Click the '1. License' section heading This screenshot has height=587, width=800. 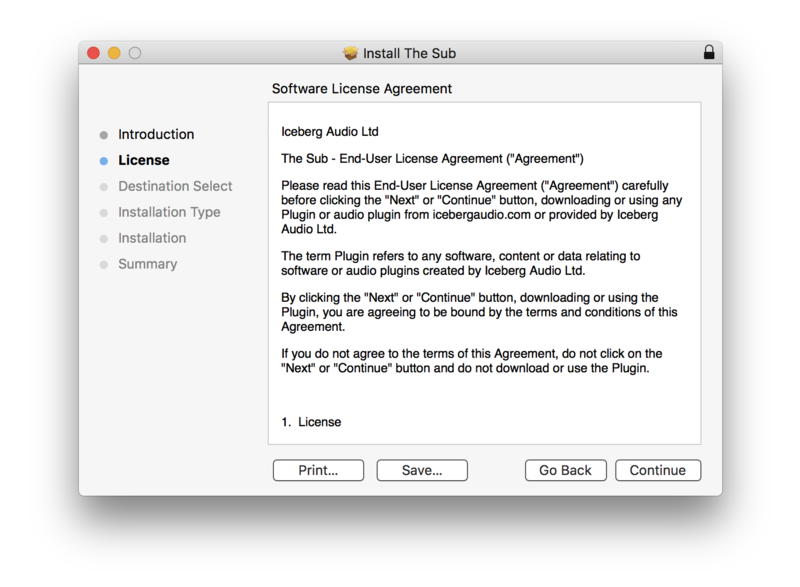pos(311,422)
